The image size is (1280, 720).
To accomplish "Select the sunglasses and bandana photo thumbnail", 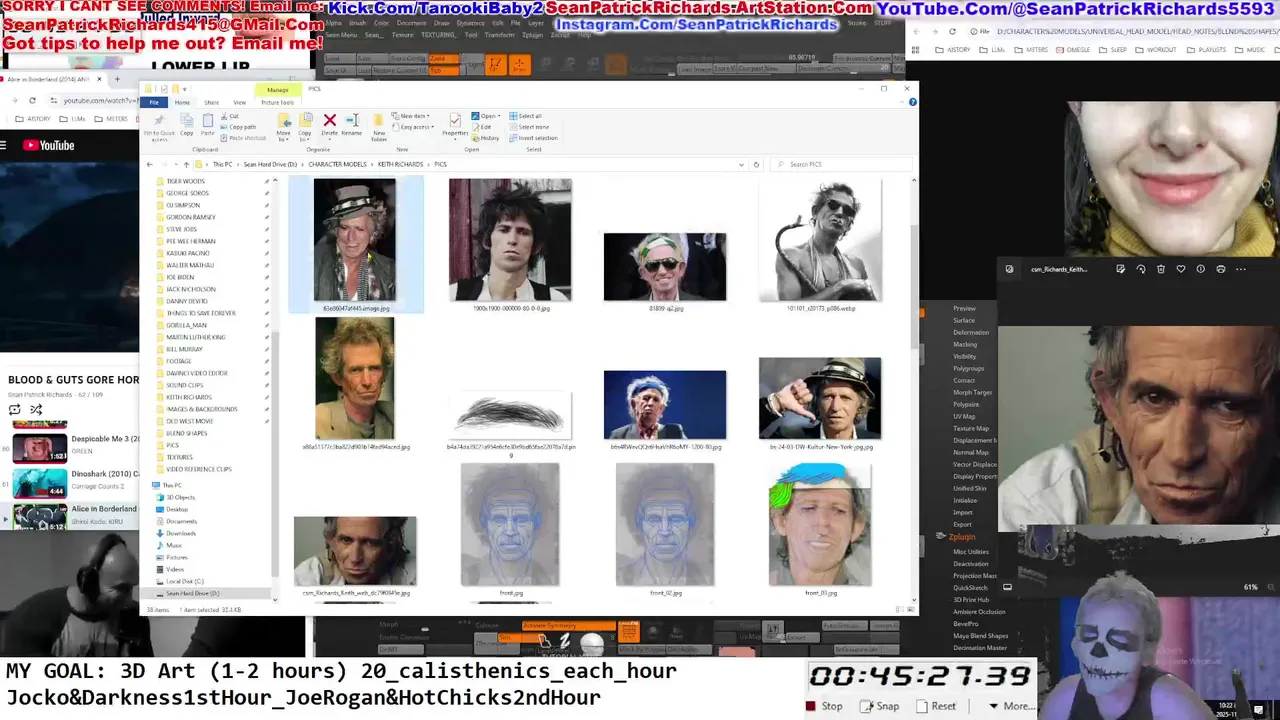I will coord(665,266).
